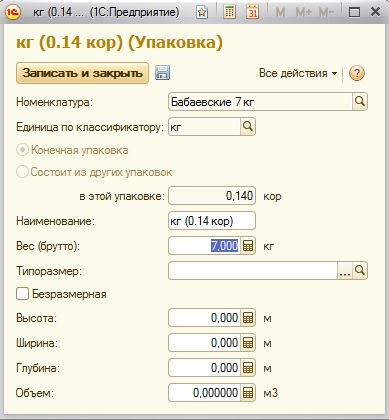The image size is (389, 420).
Task: Add to favorites with star icon
Action: [202, 12]
